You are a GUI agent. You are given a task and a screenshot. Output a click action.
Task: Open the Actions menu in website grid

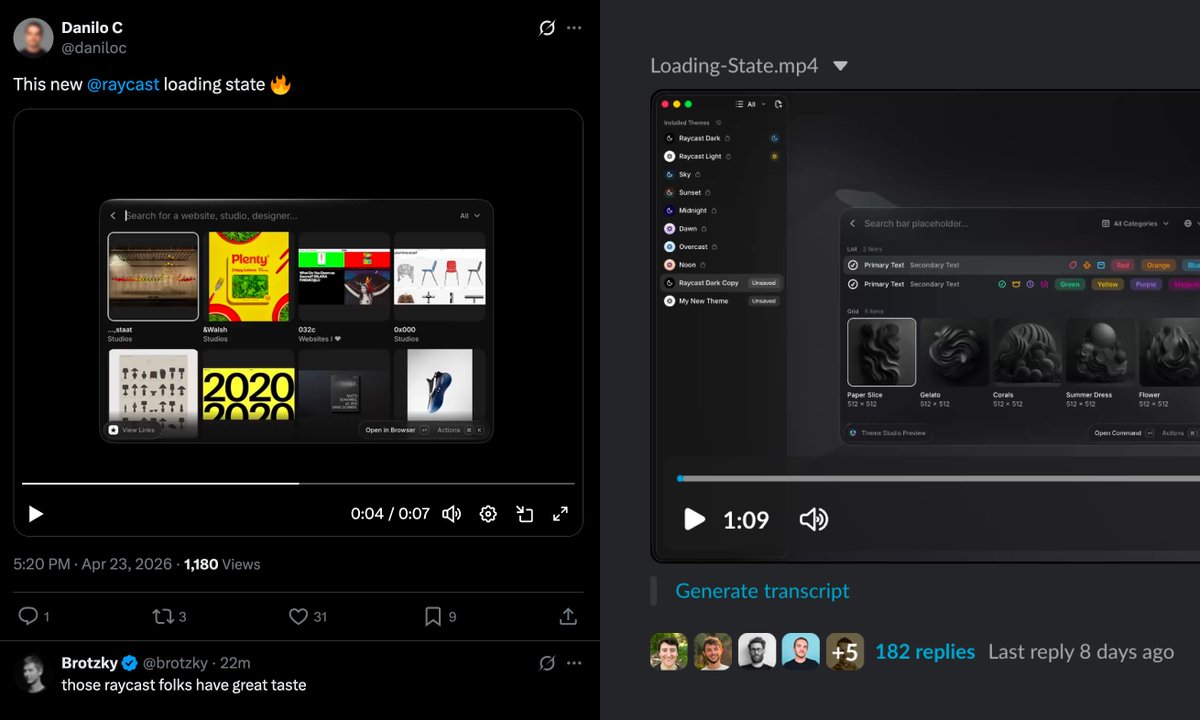click(460, 430)
